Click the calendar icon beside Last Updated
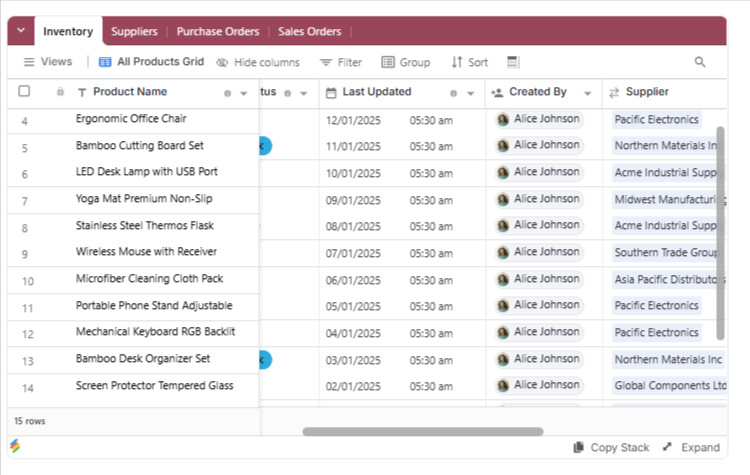 point(331,93)
